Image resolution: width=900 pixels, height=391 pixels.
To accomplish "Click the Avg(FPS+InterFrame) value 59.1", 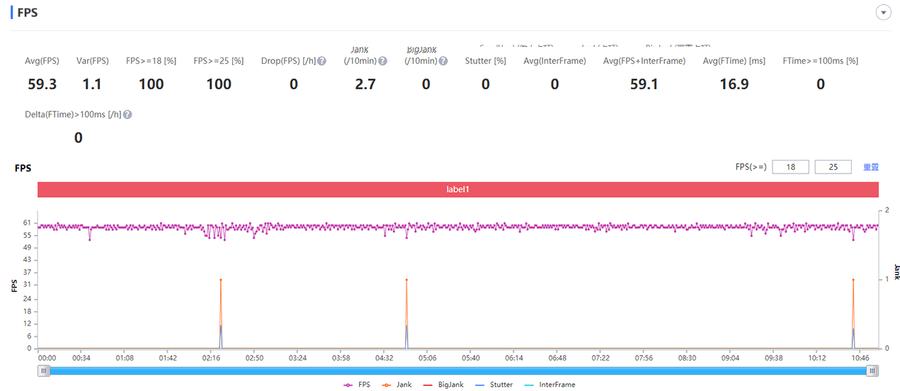I will (x=644, y=84).
